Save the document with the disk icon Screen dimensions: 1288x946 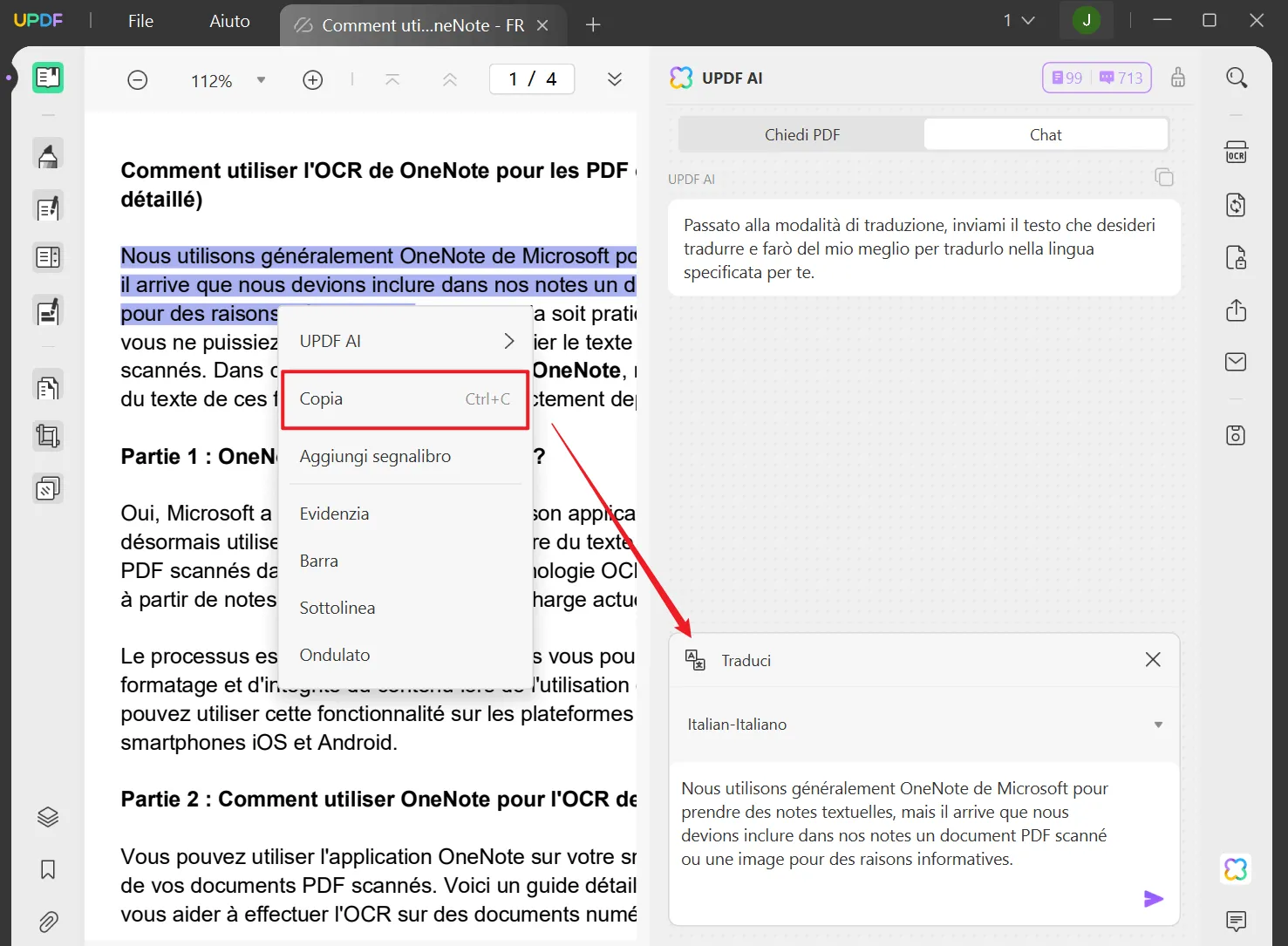1237,435
